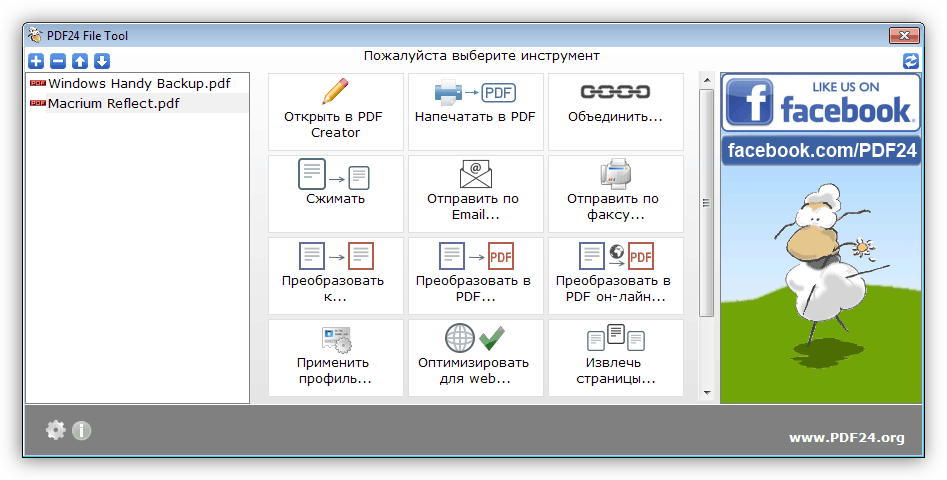Move the selected file up with the arrow icon

(80, 61)
